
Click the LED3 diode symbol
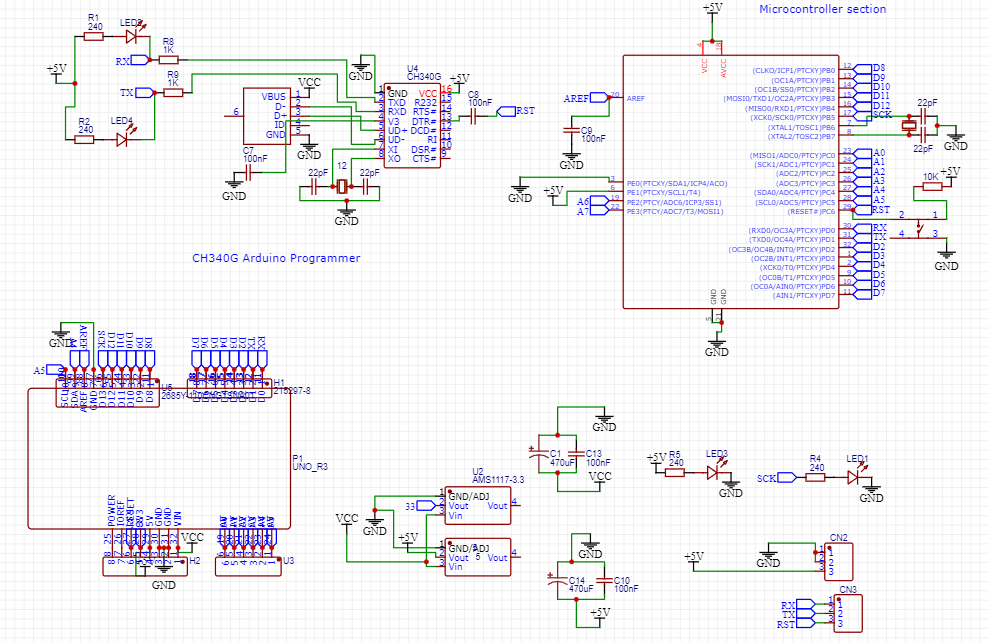713,472
